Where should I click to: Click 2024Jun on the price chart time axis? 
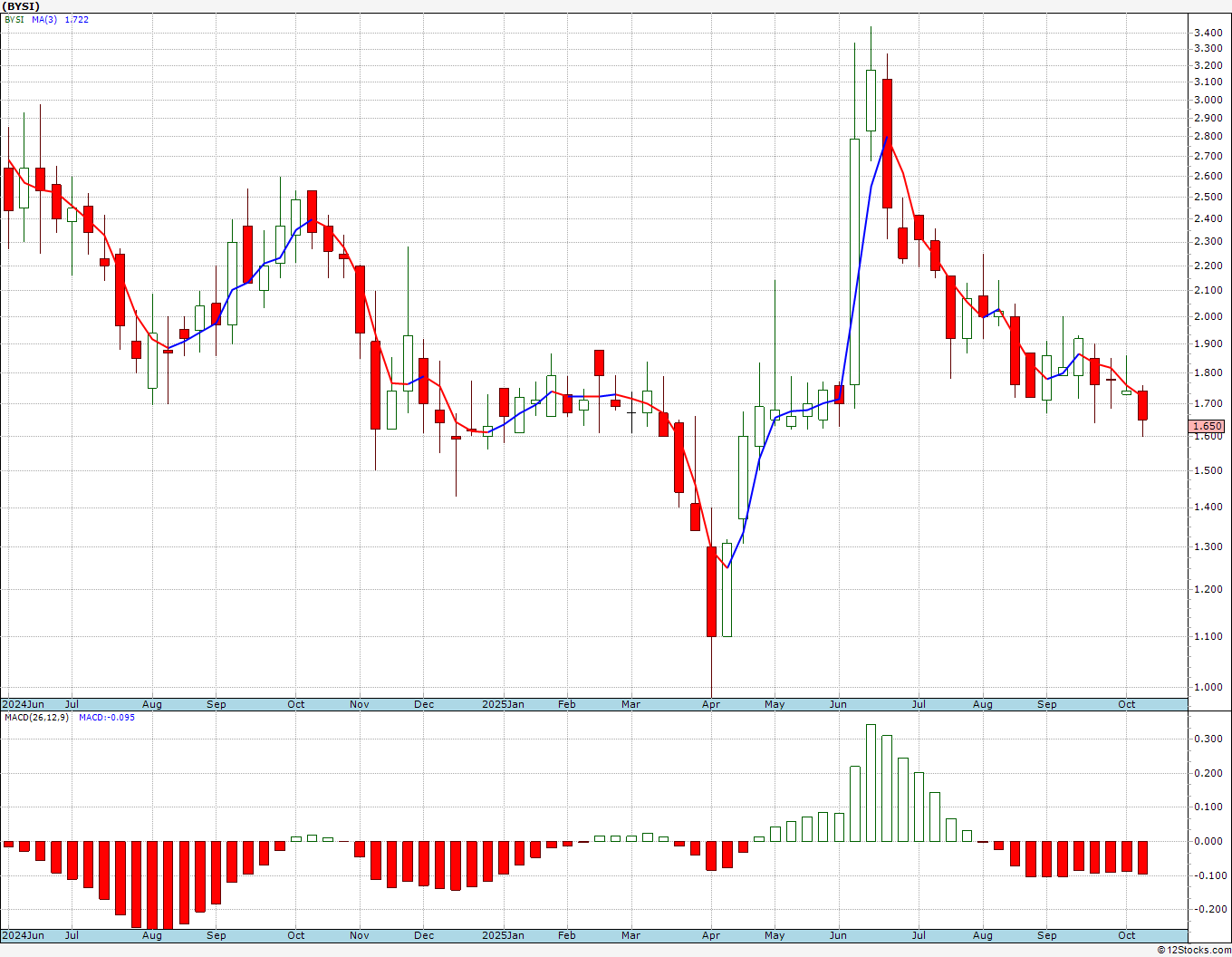click(23, 704)
